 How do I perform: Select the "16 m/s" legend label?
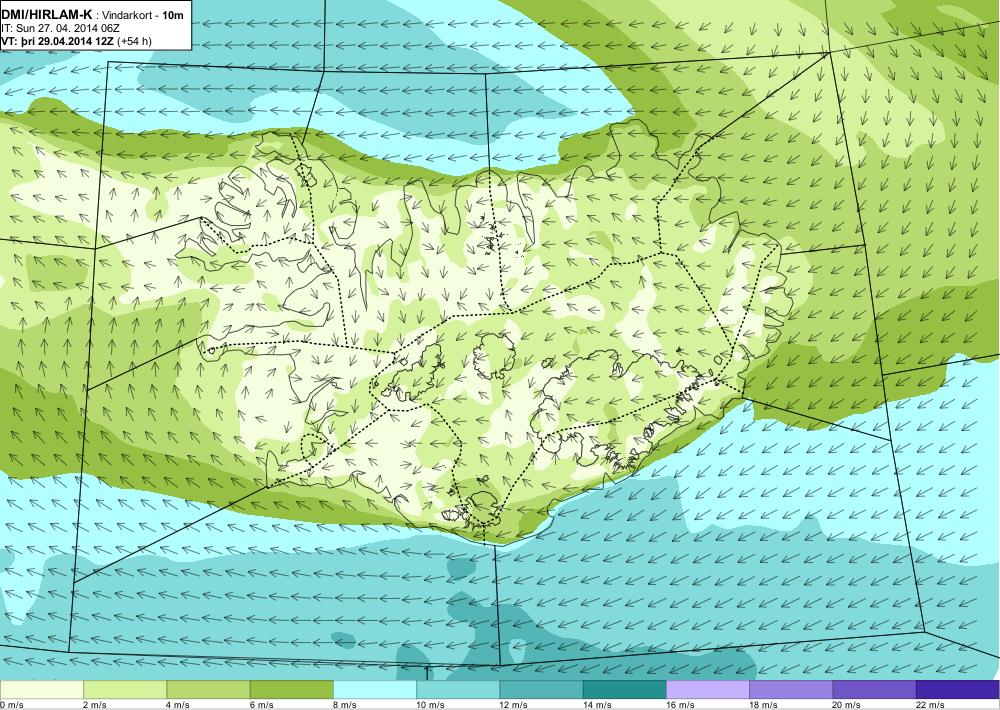click(680, 705)
